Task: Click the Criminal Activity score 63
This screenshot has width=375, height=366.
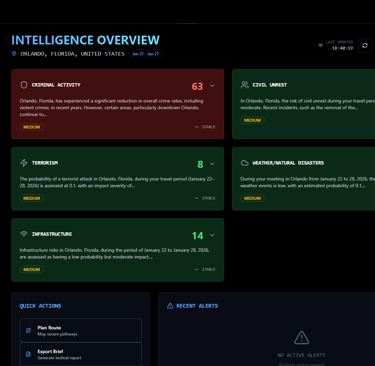Action: coord(197,86)
